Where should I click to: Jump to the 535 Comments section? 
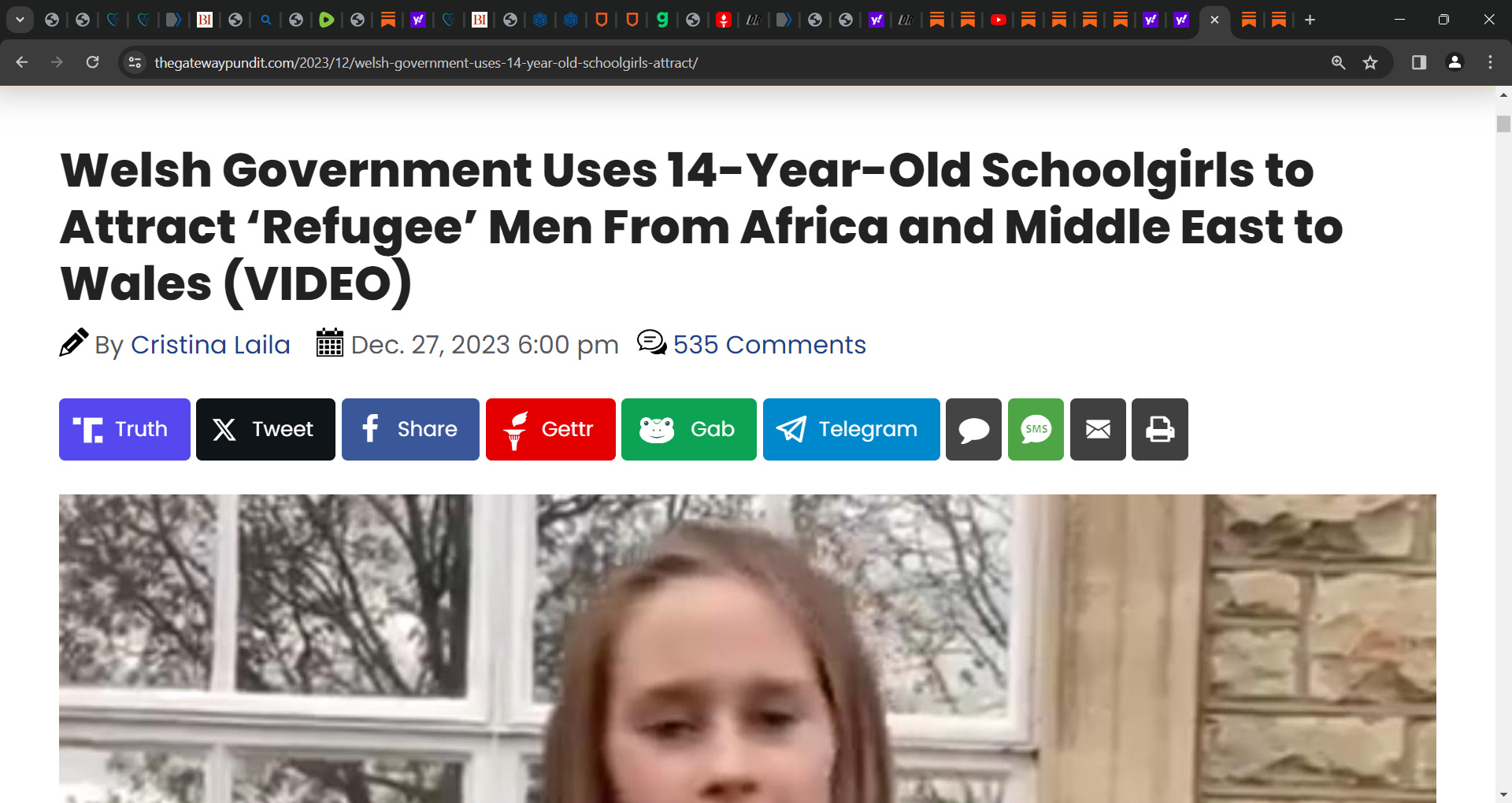(x=769, y=345)
